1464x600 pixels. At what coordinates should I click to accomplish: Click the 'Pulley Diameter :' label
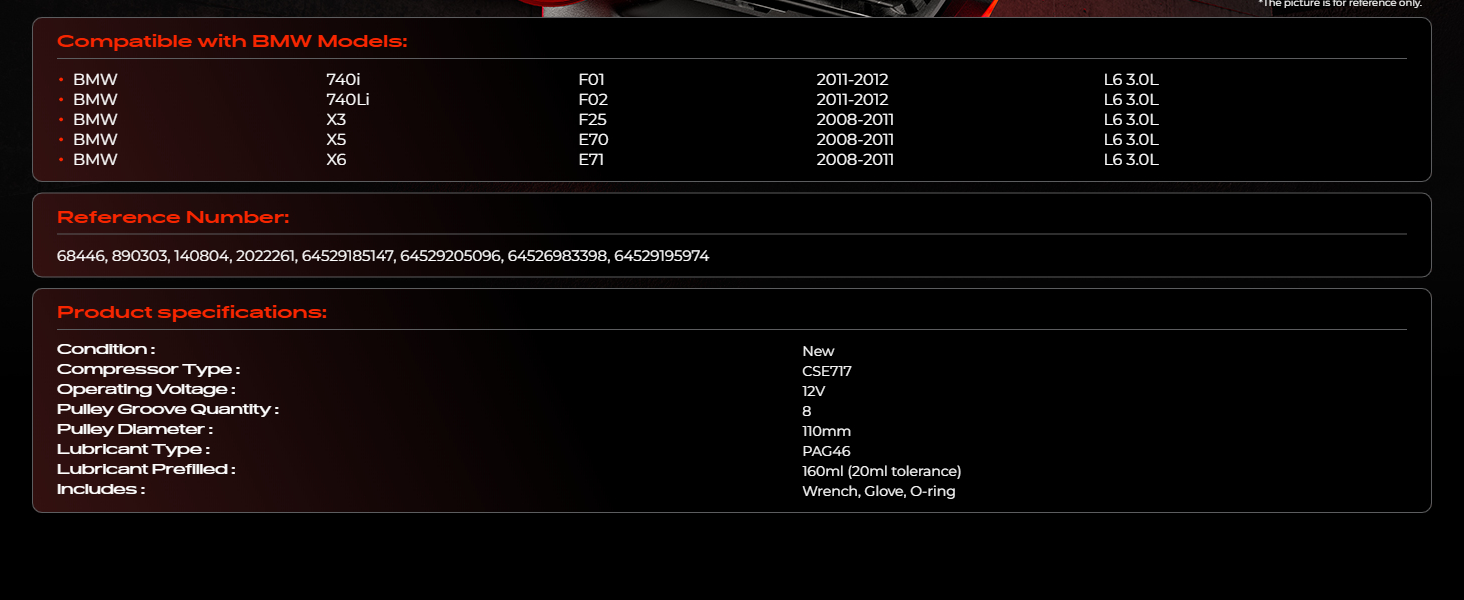coord(135,430)
